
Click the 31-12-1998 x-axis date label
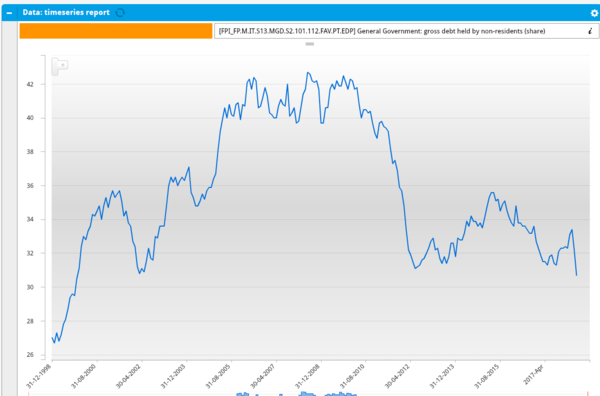[x=39, y=376]
